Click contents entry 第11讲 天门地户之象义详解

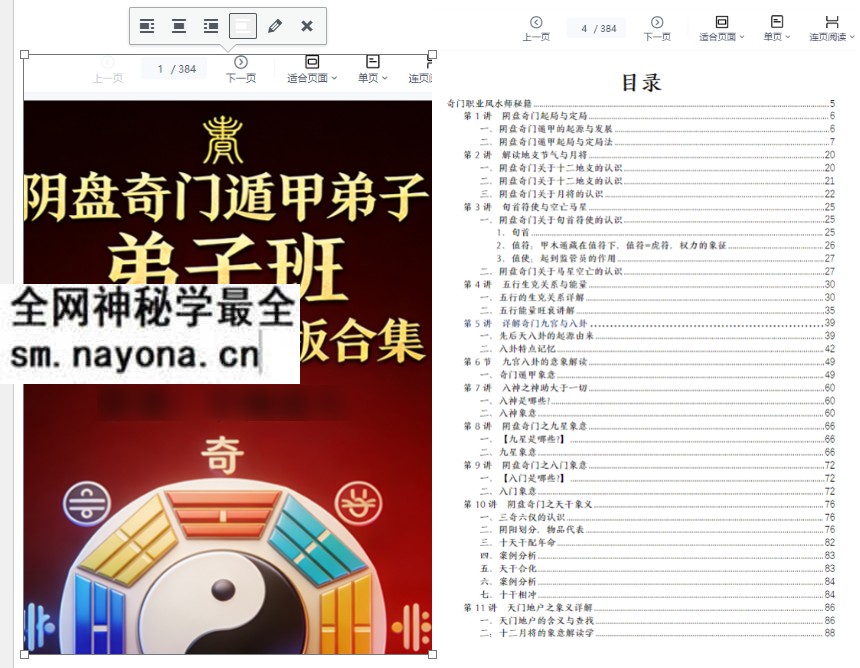[649, 608]
